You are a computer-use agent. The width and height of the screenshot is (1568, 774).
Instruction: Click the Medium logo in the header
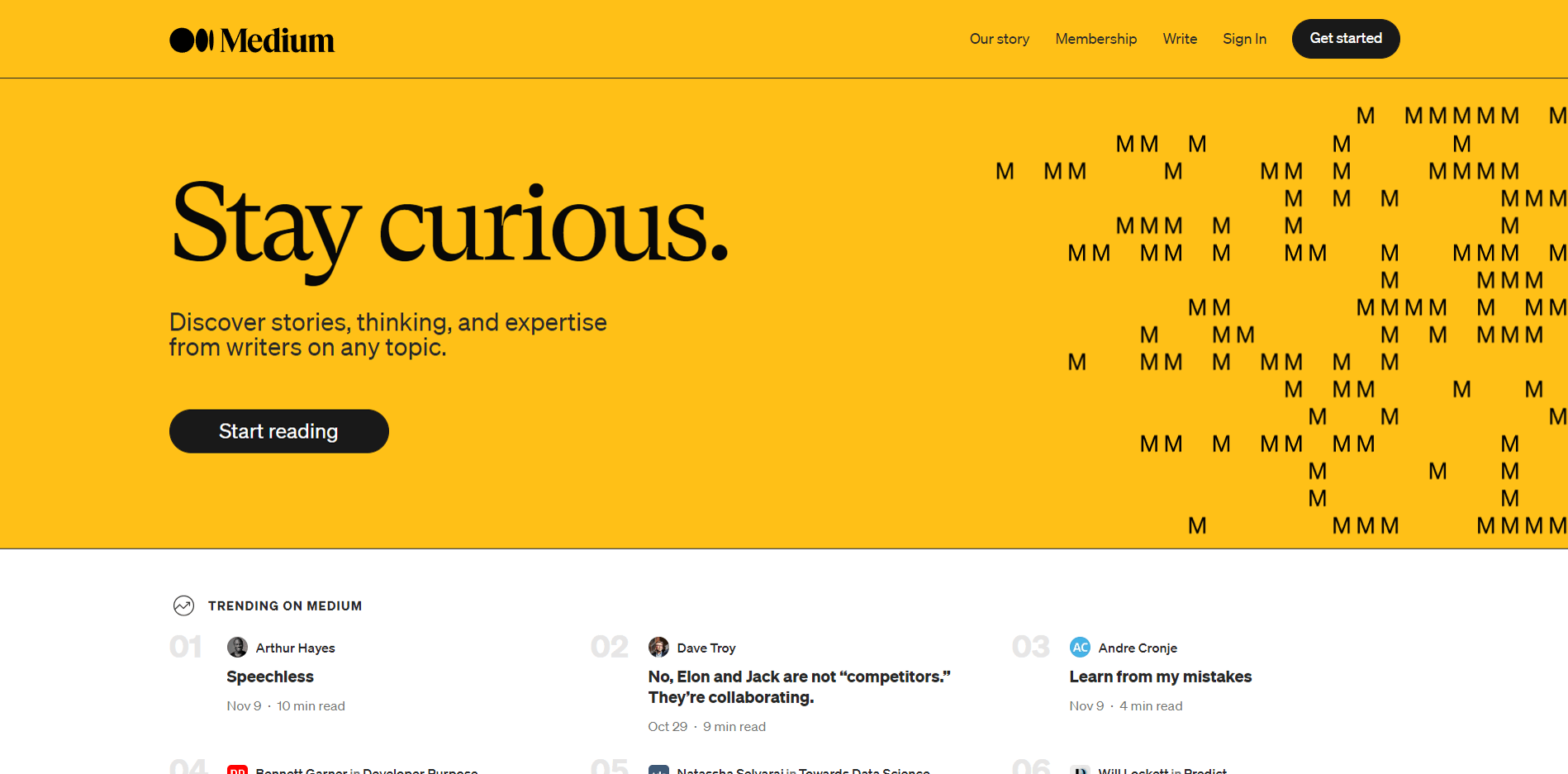pyautogui.click(x=252, y=40)
